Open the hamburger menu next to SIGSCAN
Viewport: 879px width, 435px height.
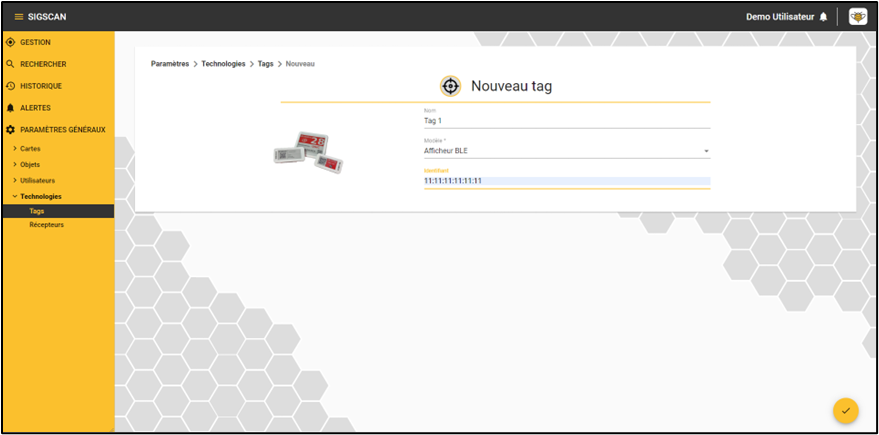[19, 17]
